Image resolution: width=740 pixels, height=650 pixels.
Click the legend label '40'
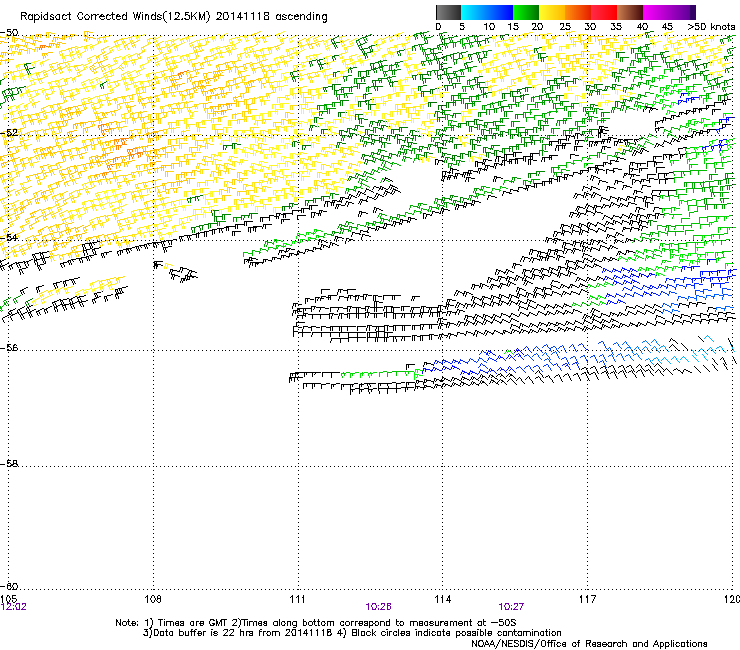(x=642, y=27)
